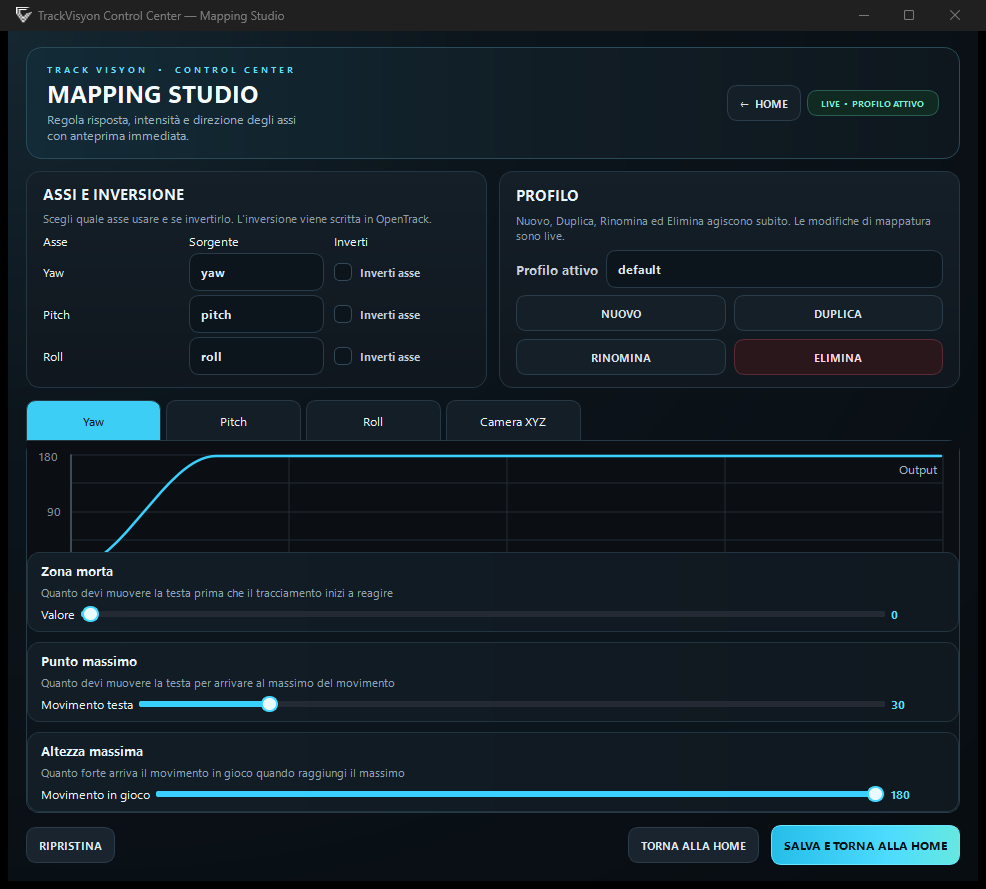Click the Punto massimo heading
This screenshot has height=889, width=986.
click(x=89, y=661)
